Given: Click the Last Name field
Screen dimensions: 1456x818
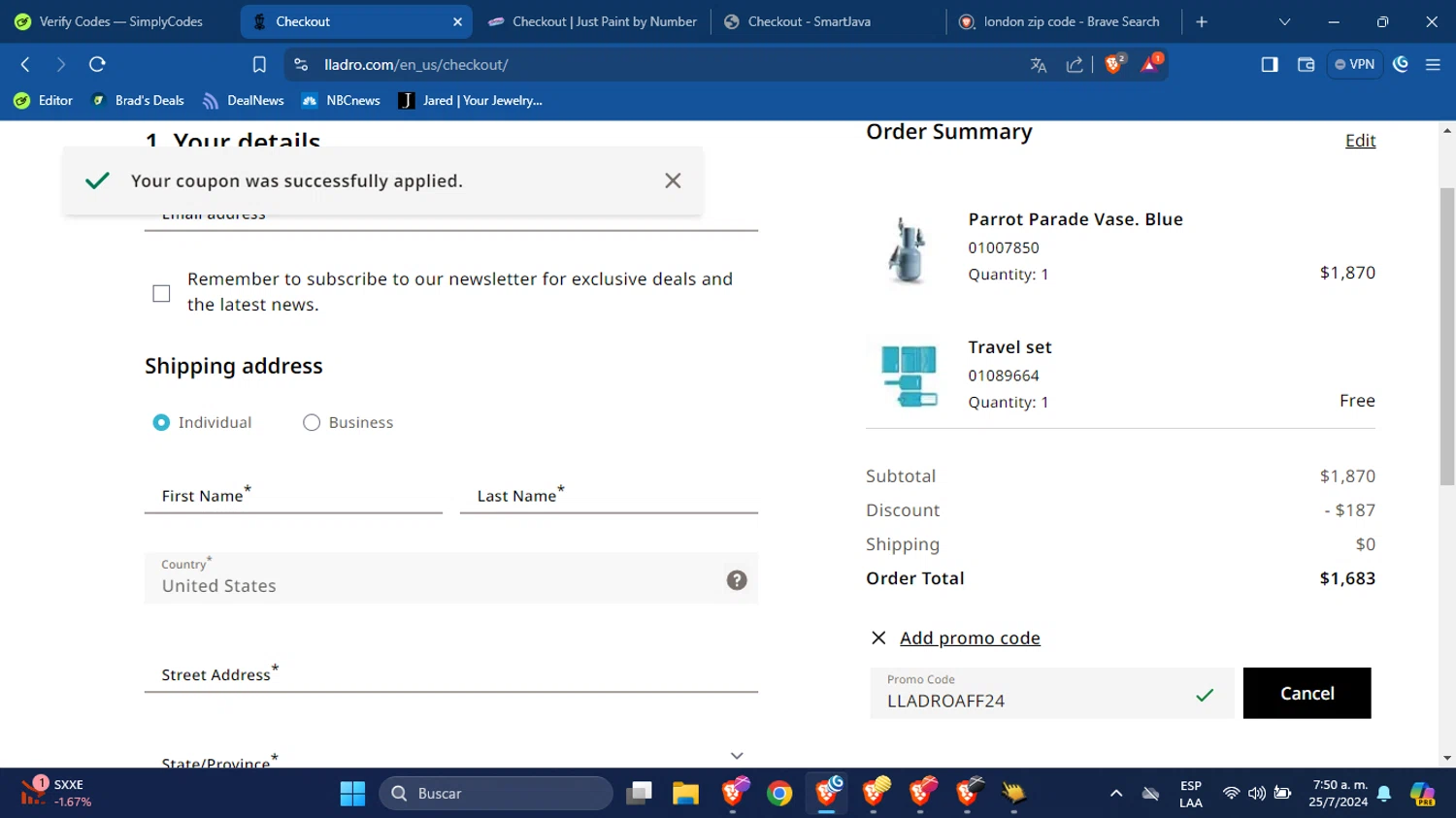Looking at the screenshot, I should pos(609,495).
